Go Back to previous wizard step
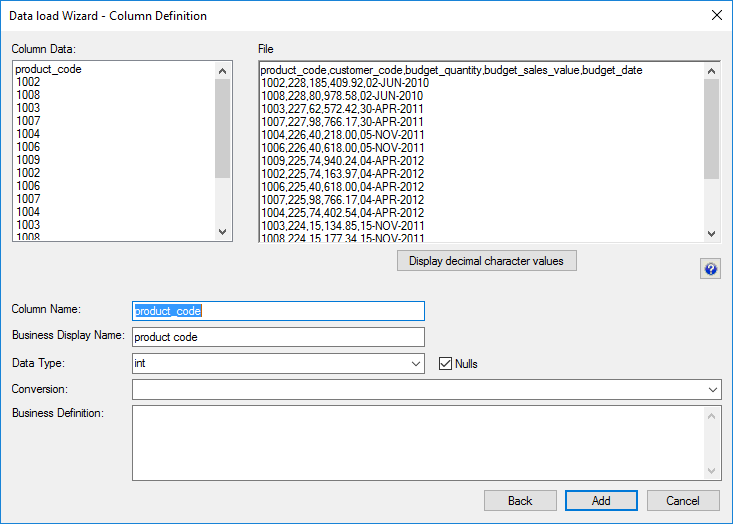733x524 pixels. 520,500
